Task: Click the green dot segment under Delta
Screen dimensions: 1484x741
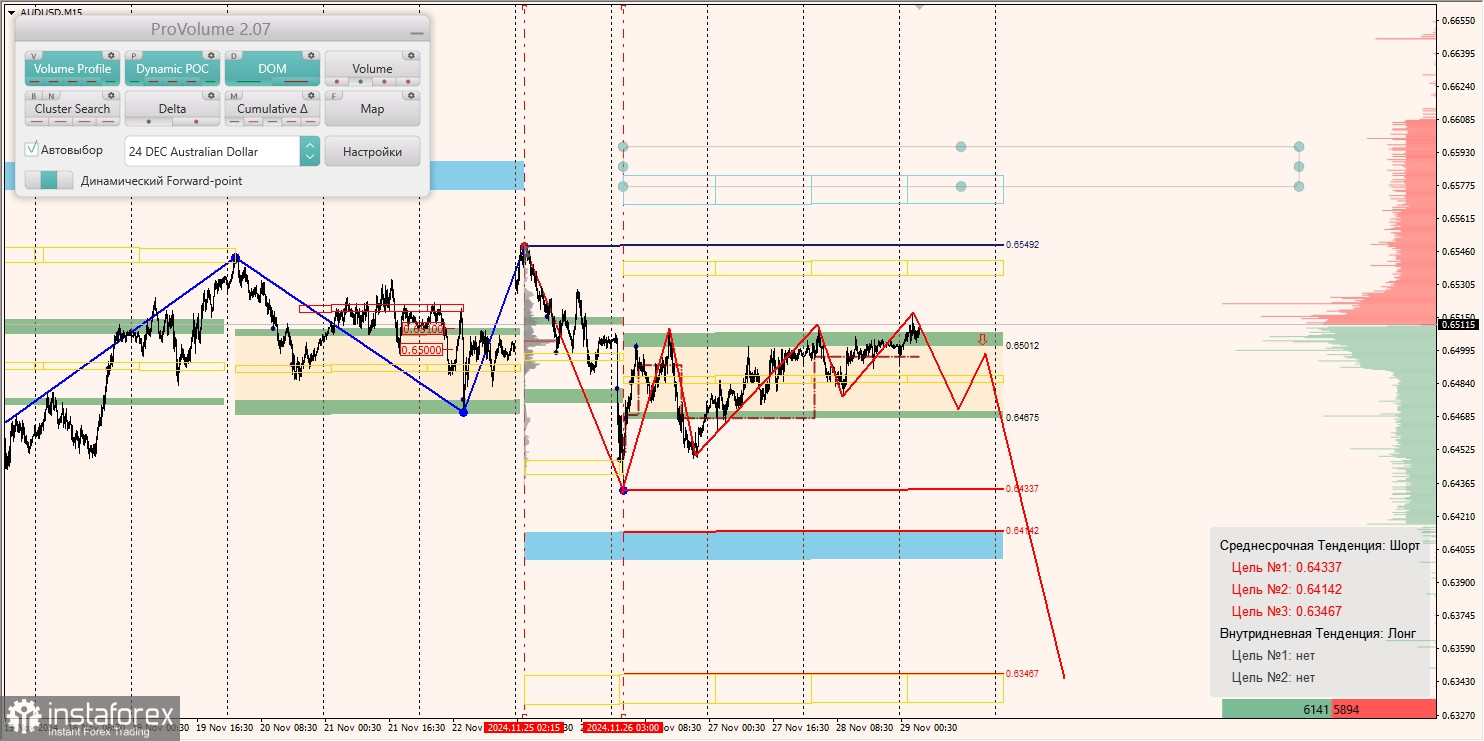Action: click(x=149, y=121)
